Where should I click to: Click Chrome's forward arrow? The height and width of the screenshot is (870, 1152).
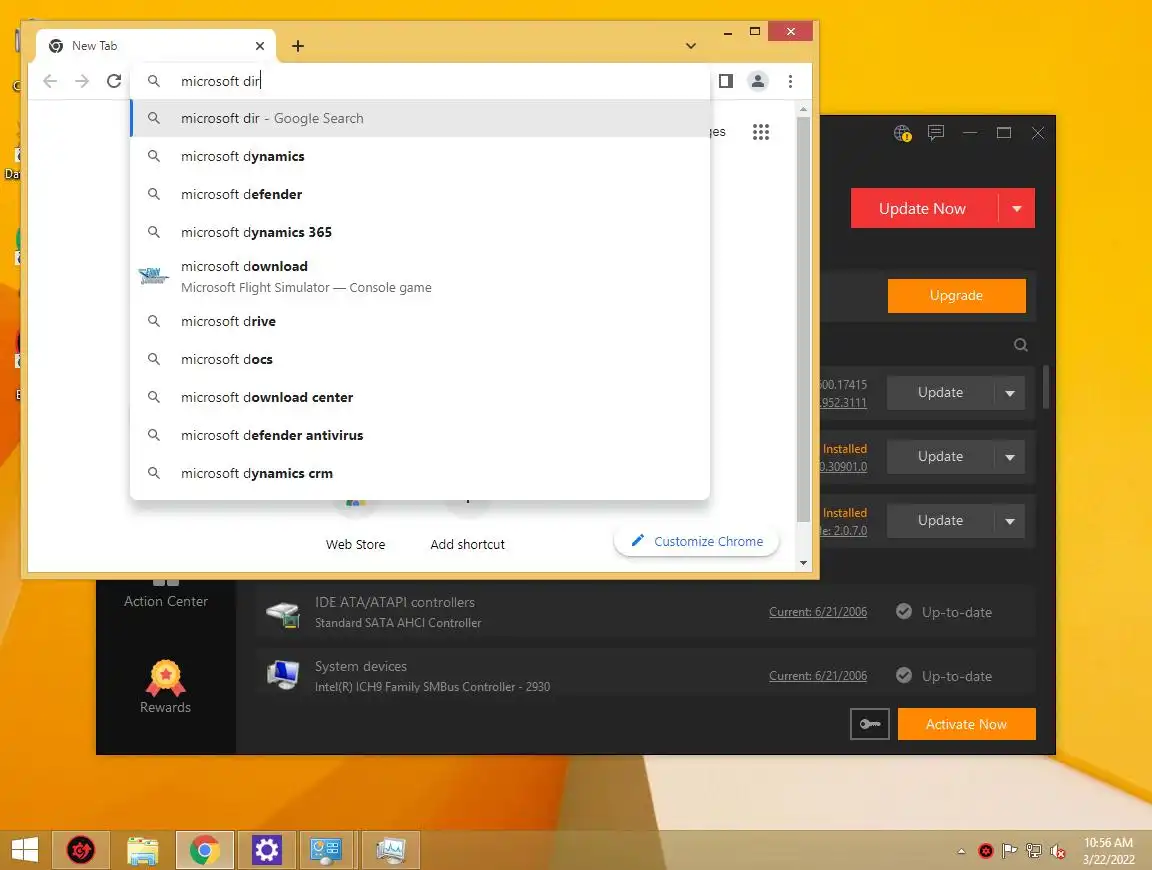(x=82, y=81)
